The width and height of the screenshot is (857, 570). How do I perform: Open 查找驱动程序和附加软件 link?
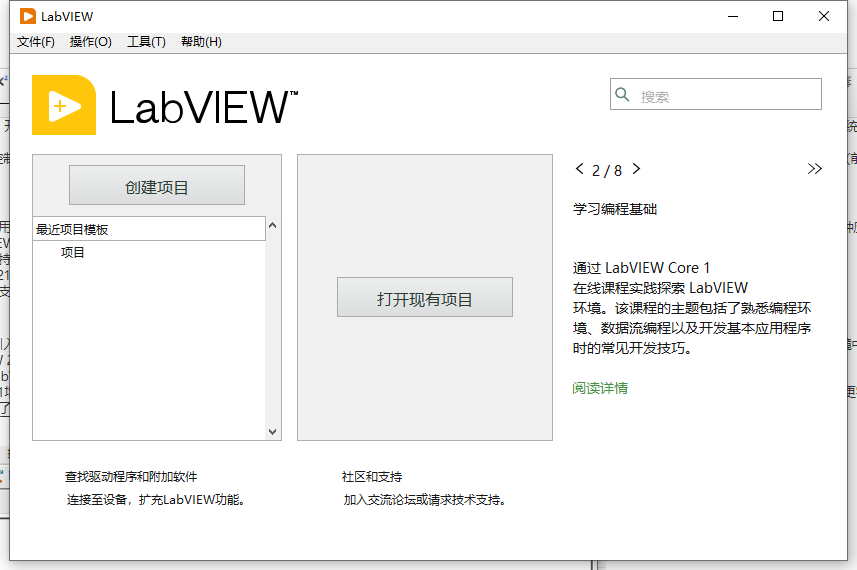[131, 477]
